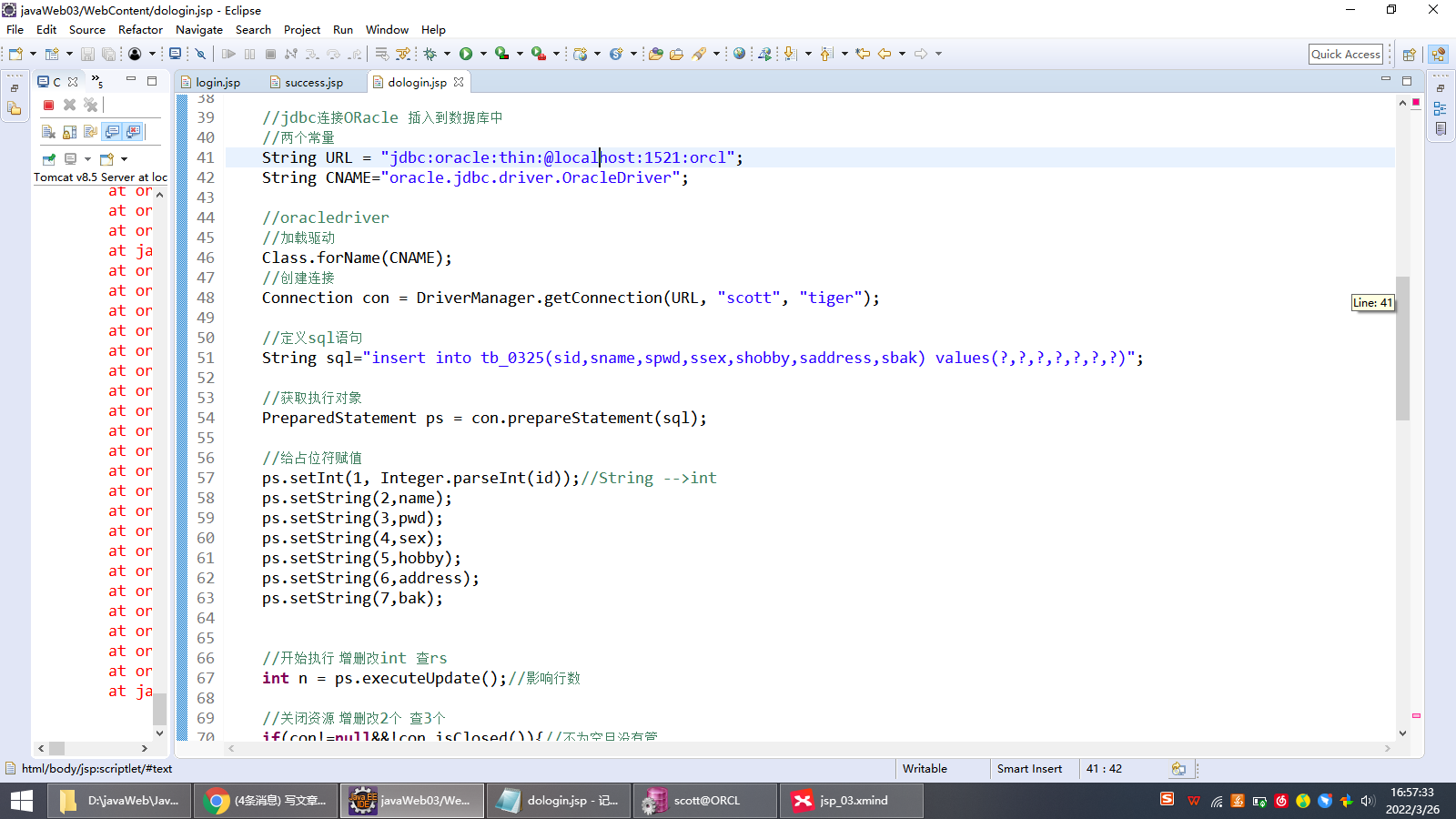Image resolution: width=1456 pixels, height=819 pixels.
Task: Click the Outline icon in right trim
Action: [x=1440, y=108]
